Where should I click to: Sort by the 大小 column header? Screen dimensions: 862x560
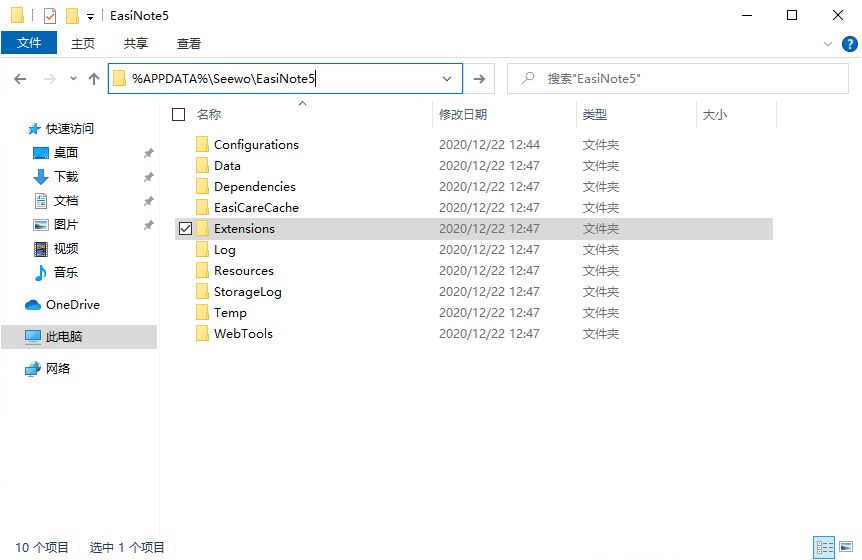click(715, 114)
